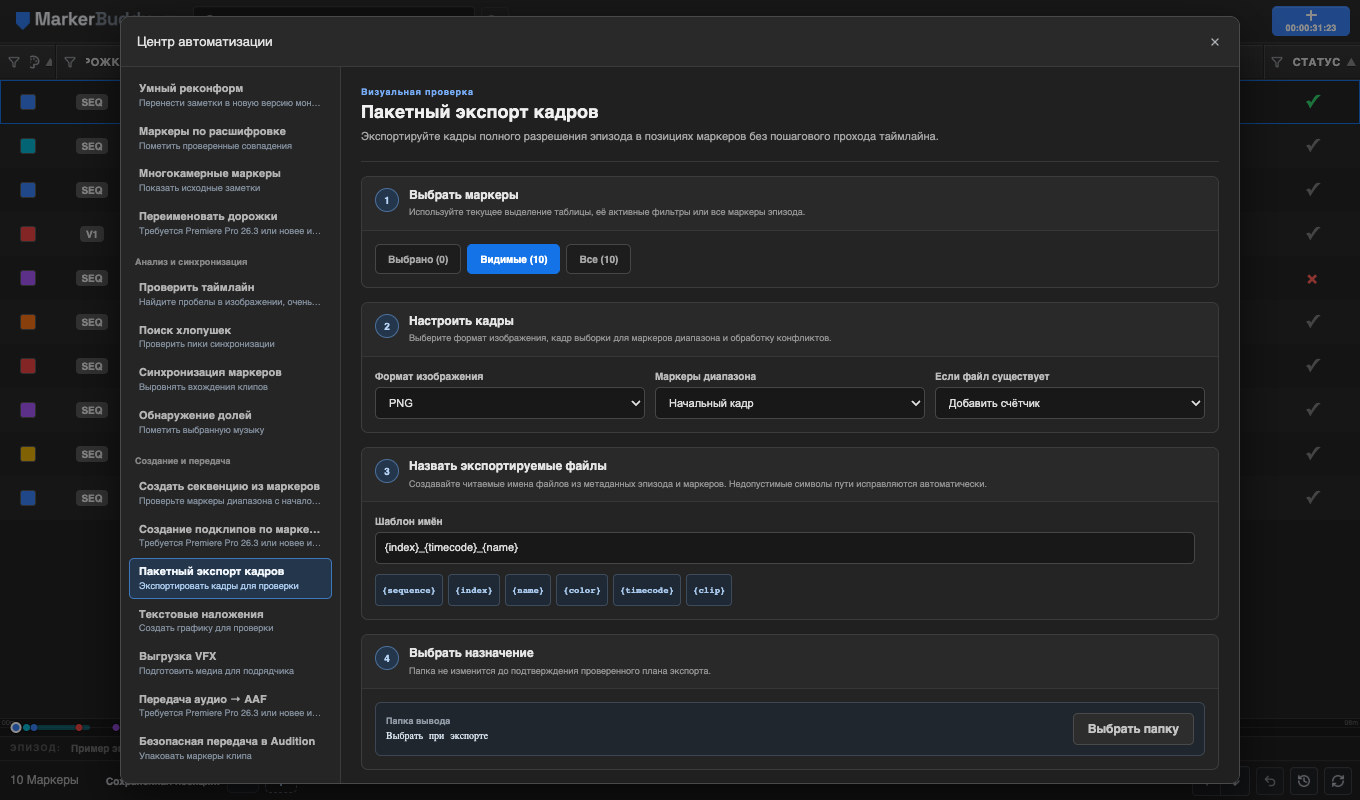Open Поиск хлопушек in the sidebar

click(230, 336)
